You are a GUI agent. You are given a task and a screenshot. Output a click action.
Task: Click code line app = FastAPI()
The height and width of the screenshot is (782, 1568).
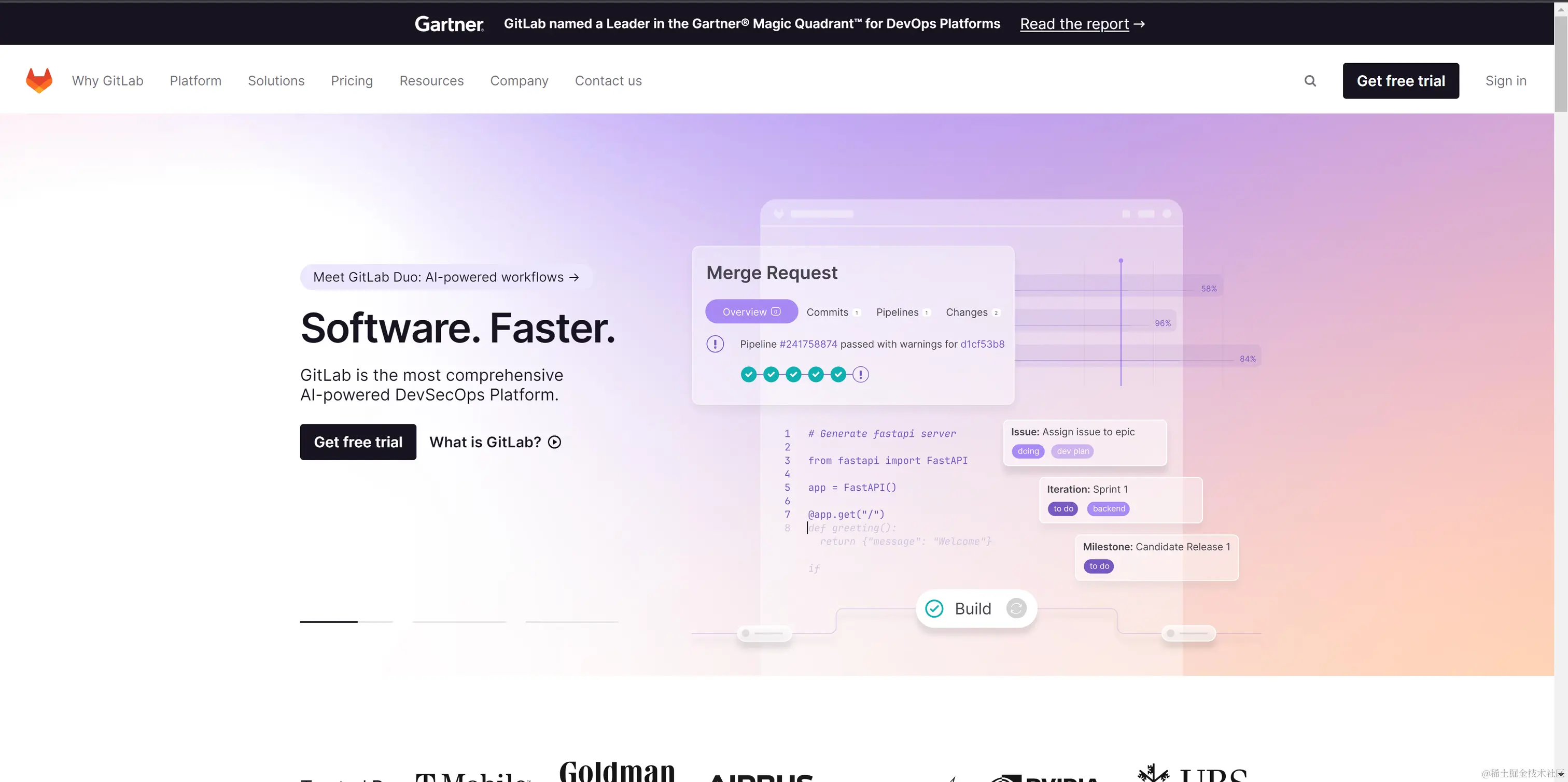(851, 488)
